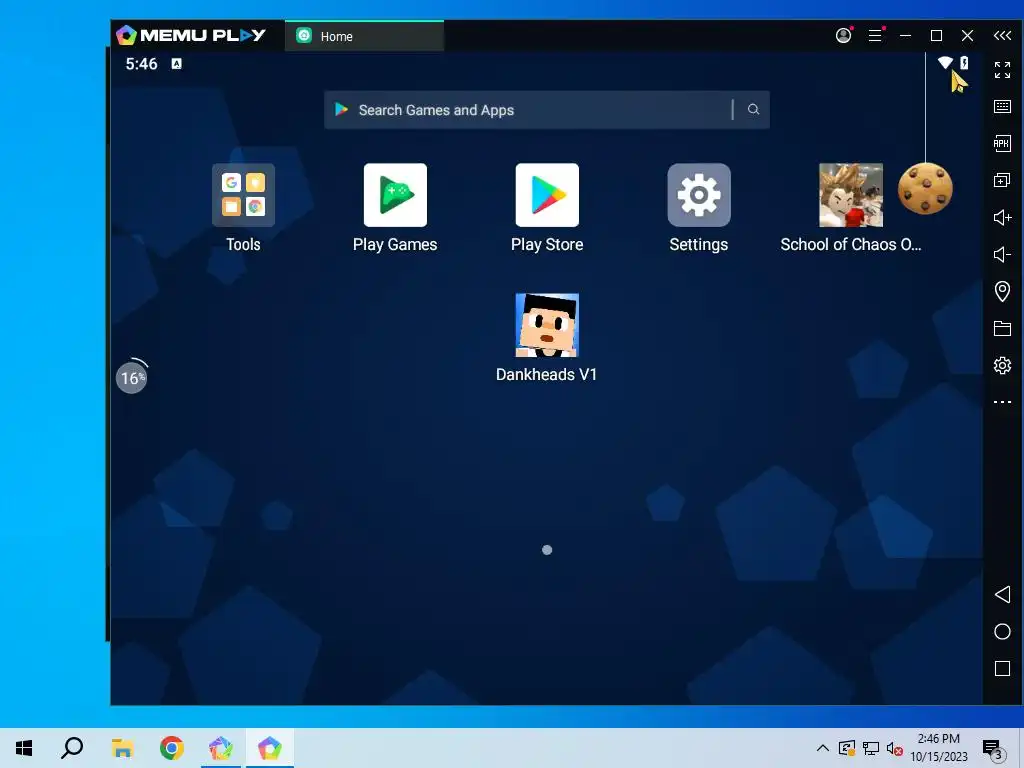Click the active MEmu Play taskbar icon

pyautogui.click(x=270, y=748)
